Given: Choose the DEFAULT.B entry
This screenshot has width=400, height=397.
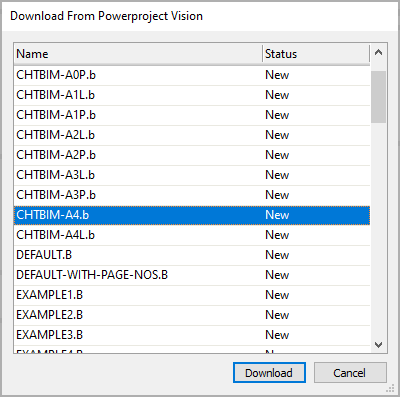Looking at the screenshot, I should coord(192,255).
